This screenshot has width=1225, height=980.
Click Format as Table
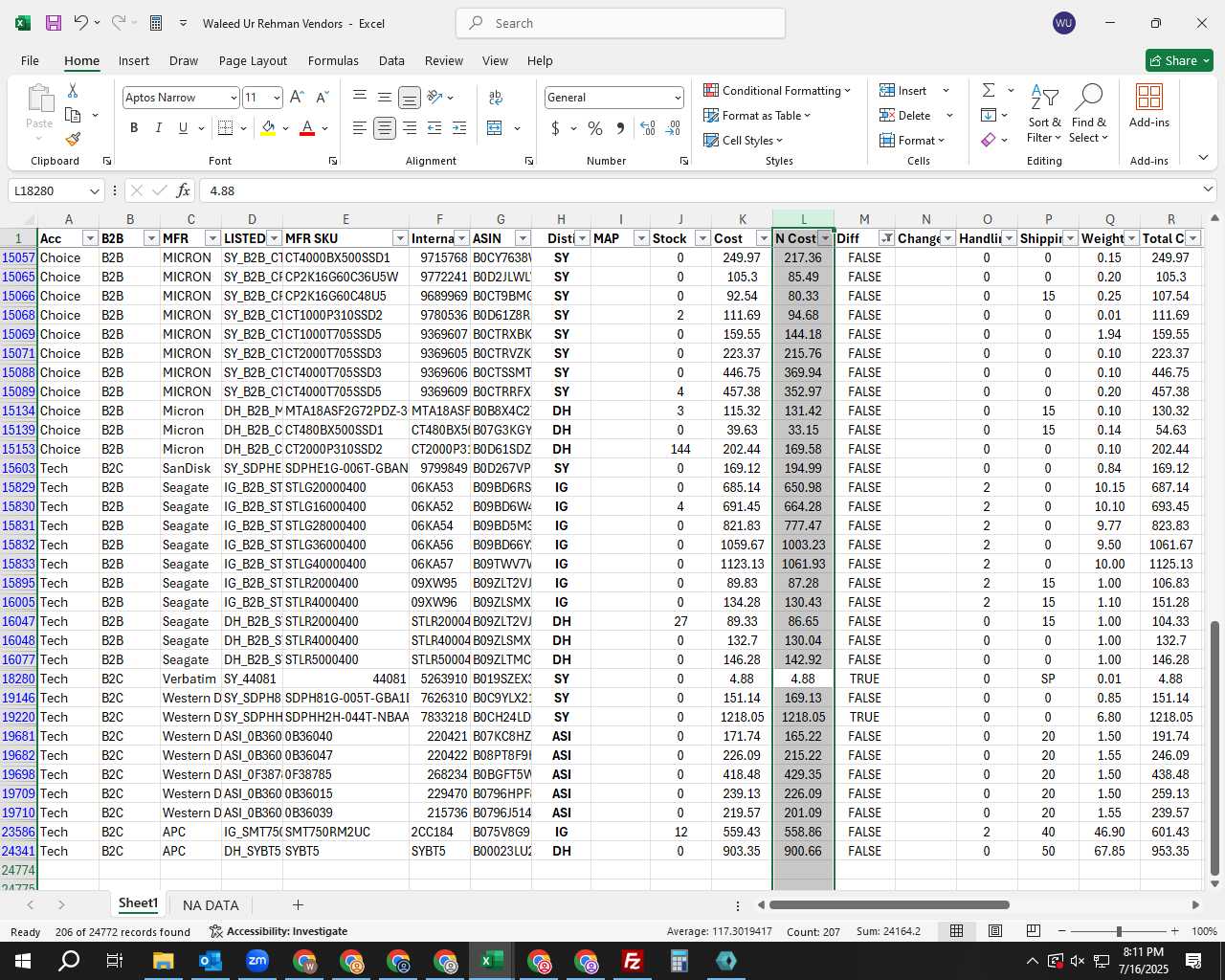757,115
